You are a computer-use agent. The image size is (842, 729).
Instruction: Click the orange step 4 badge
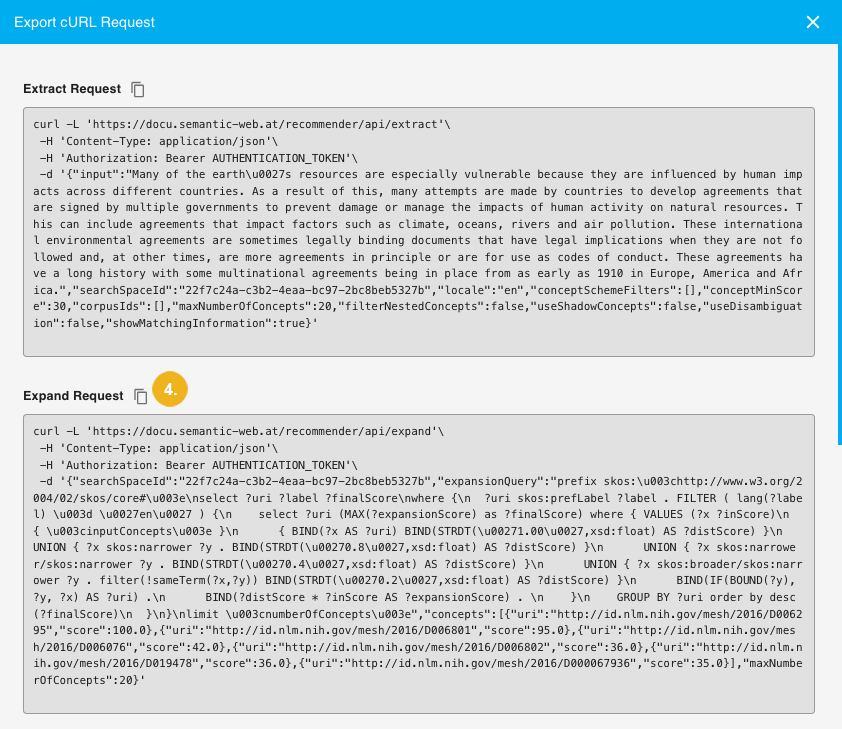(170, 391)
